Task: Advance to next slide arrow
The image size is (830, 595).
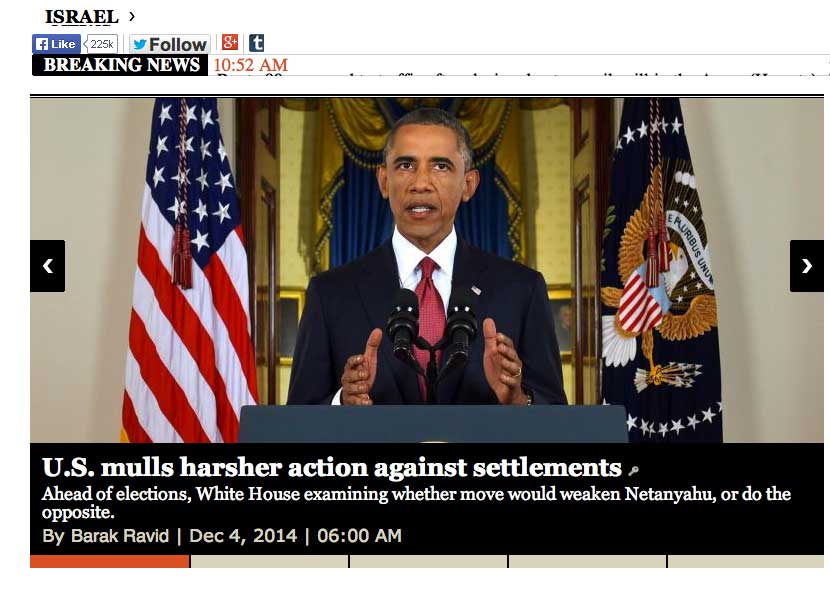Action: pyautogui.click(x=807, y=266)
